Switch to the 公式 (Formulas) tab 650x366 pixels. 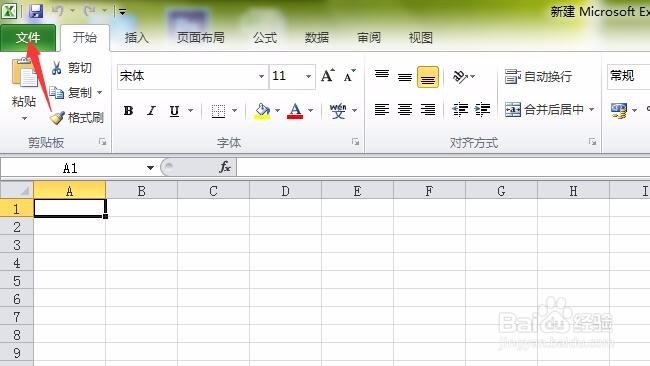pyautogui.click(x=265, y=38)
